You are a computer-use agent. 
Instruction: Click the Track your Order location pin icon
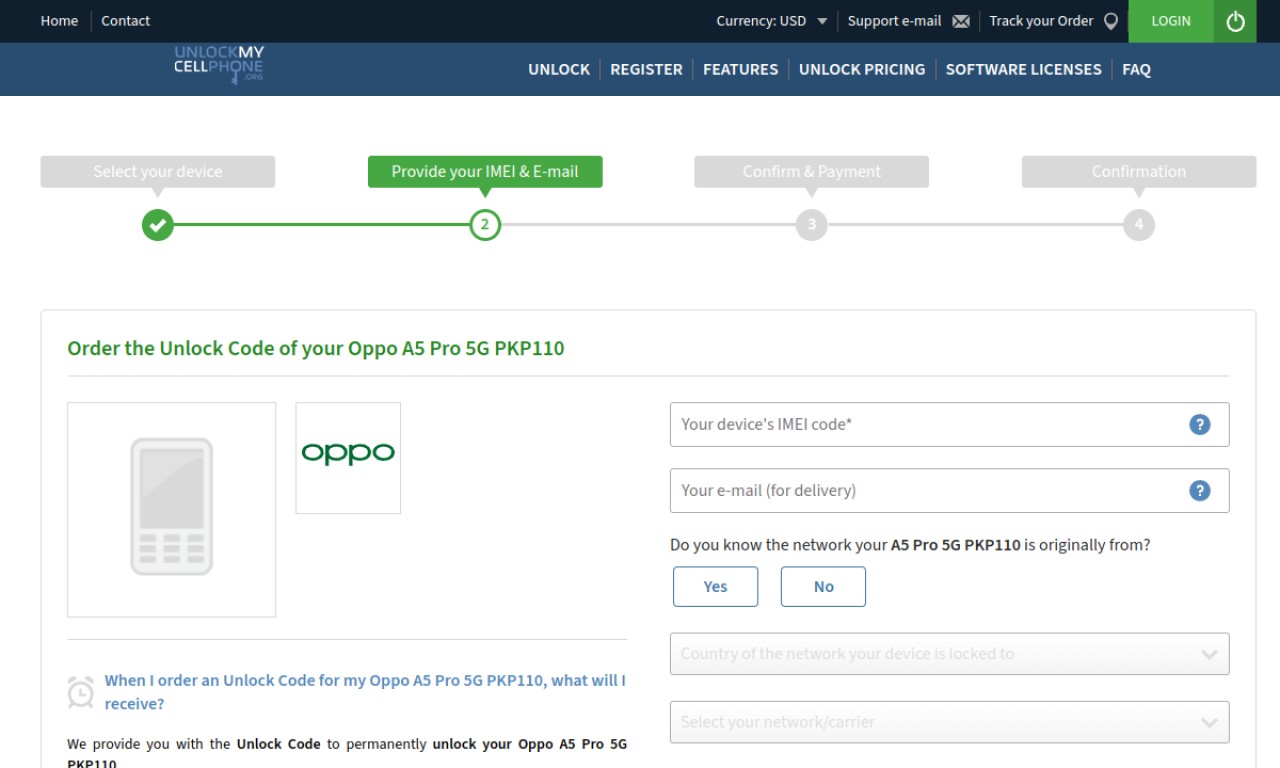pos(1110,21)
